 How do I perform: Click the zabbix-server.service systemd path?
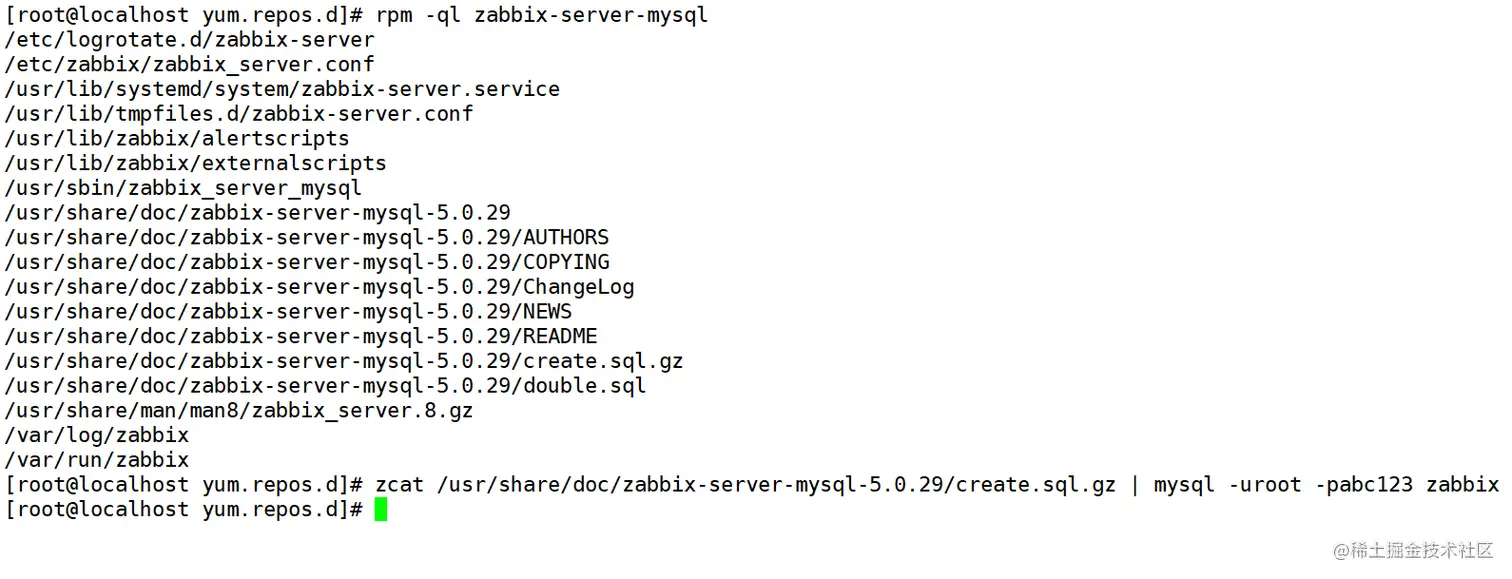pyautogui.click(x=282, y=90)
